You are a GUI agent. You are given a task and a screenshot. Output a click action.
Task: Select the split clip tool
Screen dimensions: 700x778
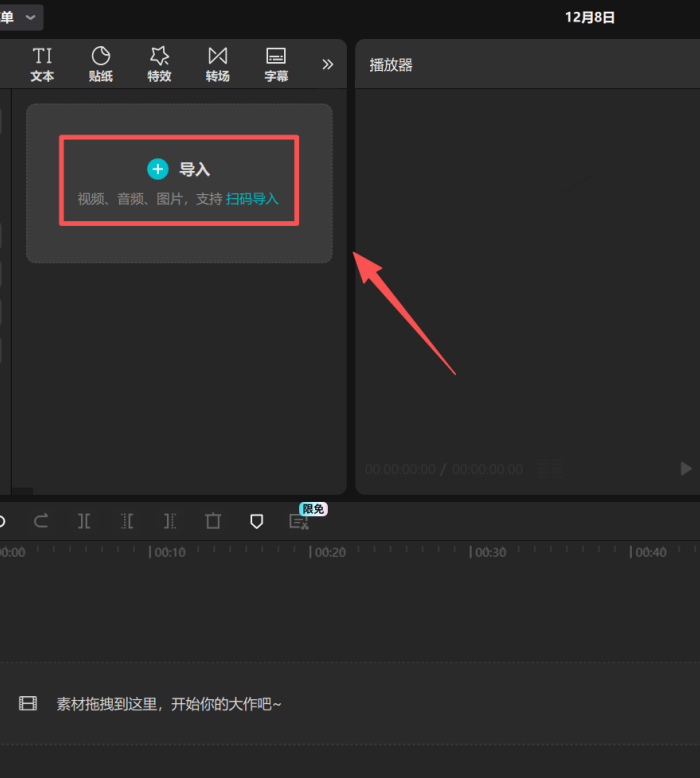pos(84,521)
